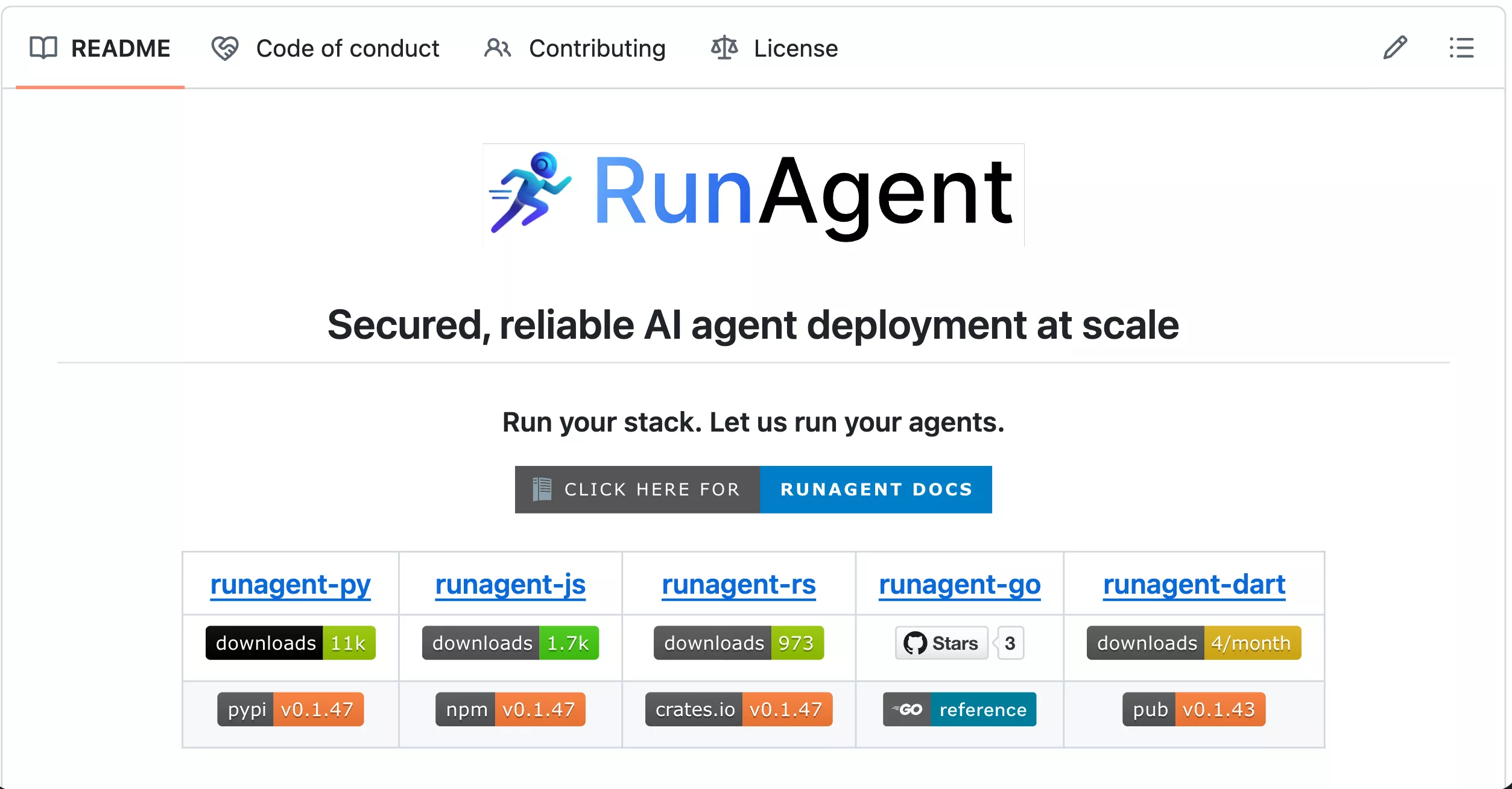
Task: Click the Go gopher icon on reference badge
Action: coord(908,709)
